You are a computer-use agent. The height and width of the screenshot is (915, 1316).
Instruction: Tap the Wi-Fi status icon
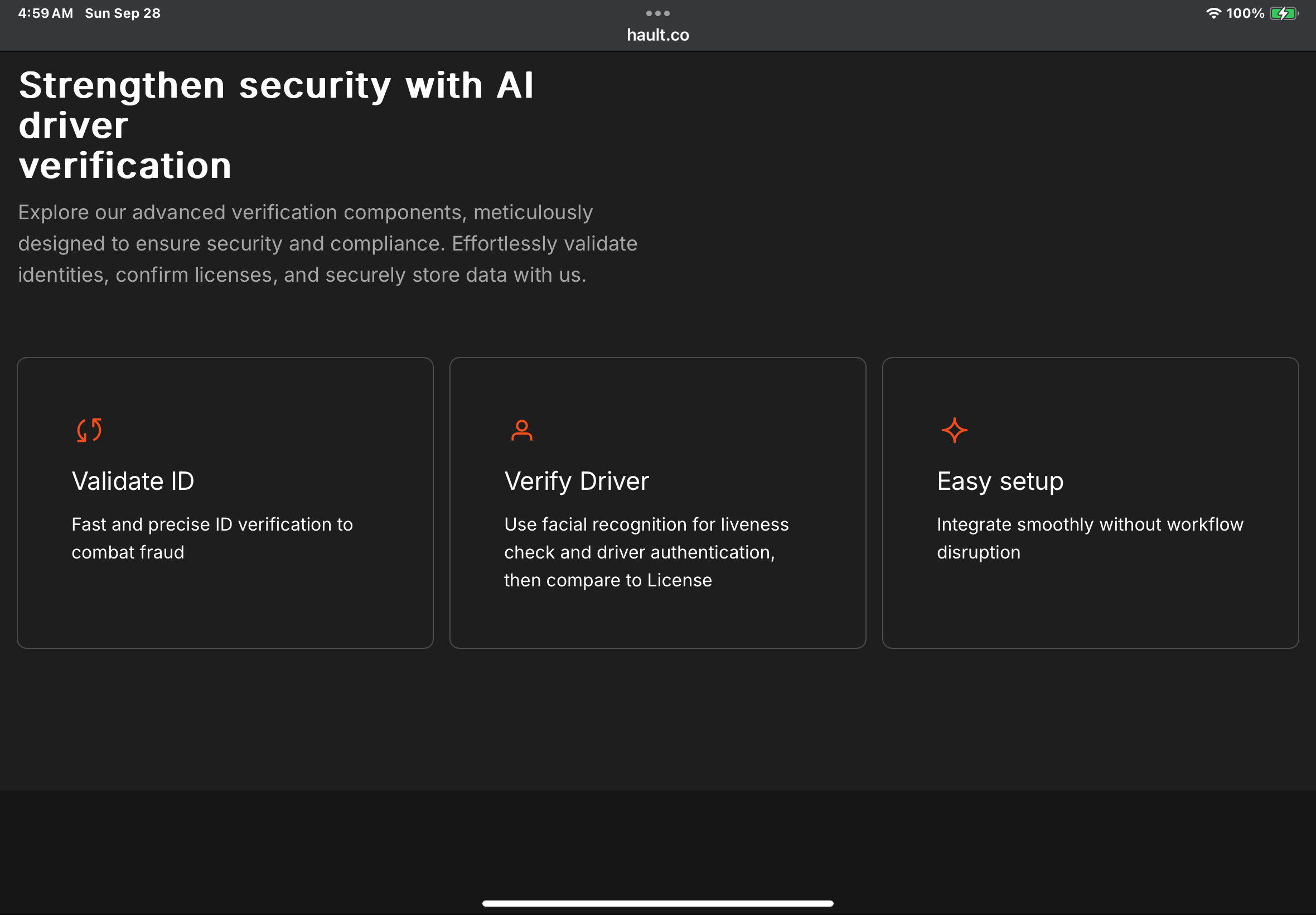pyautogui.click(x=1213, y=13)
